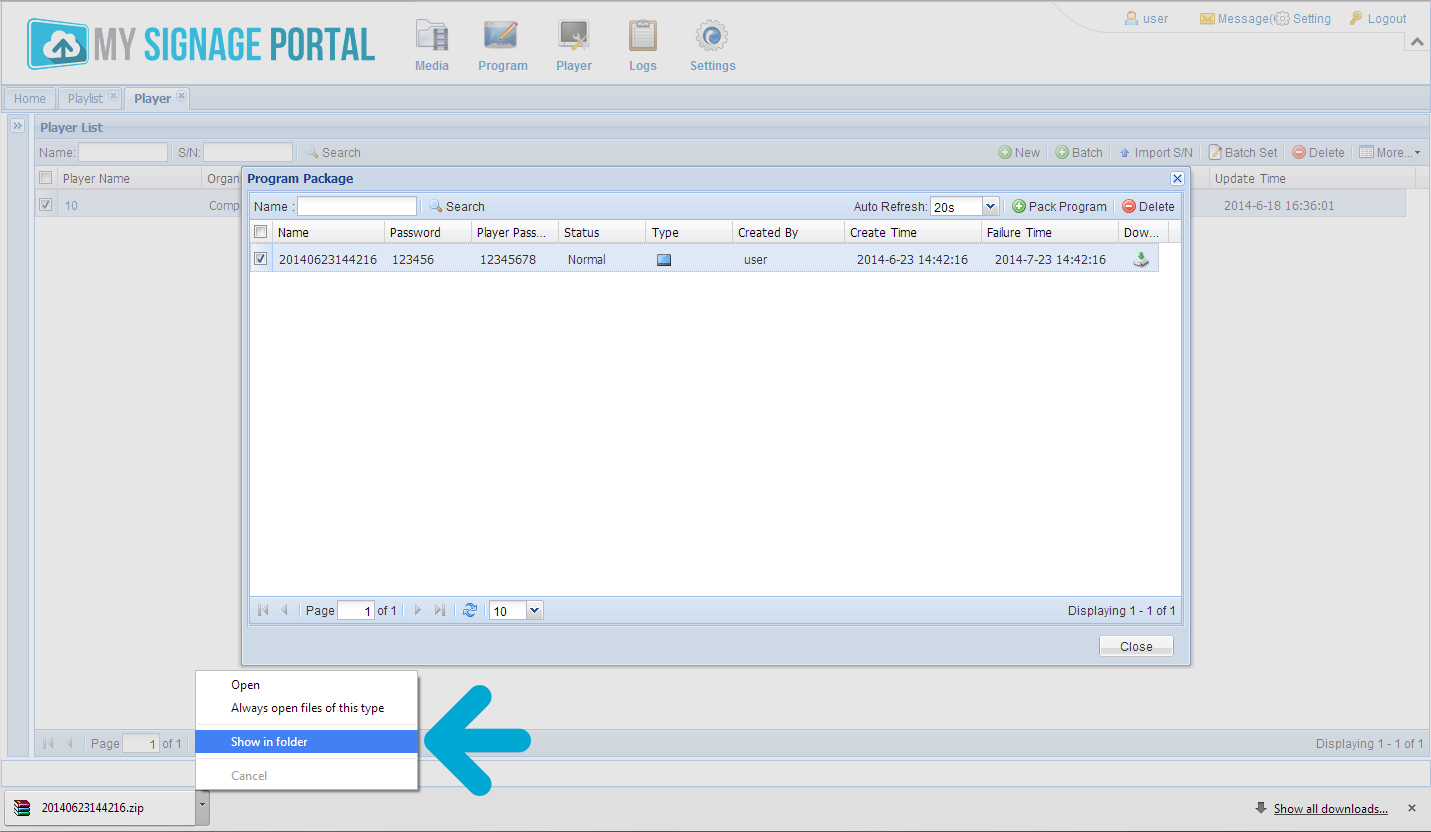Click Search in Program Package toolbar
1431x832 pixels.
pos(457,206)
